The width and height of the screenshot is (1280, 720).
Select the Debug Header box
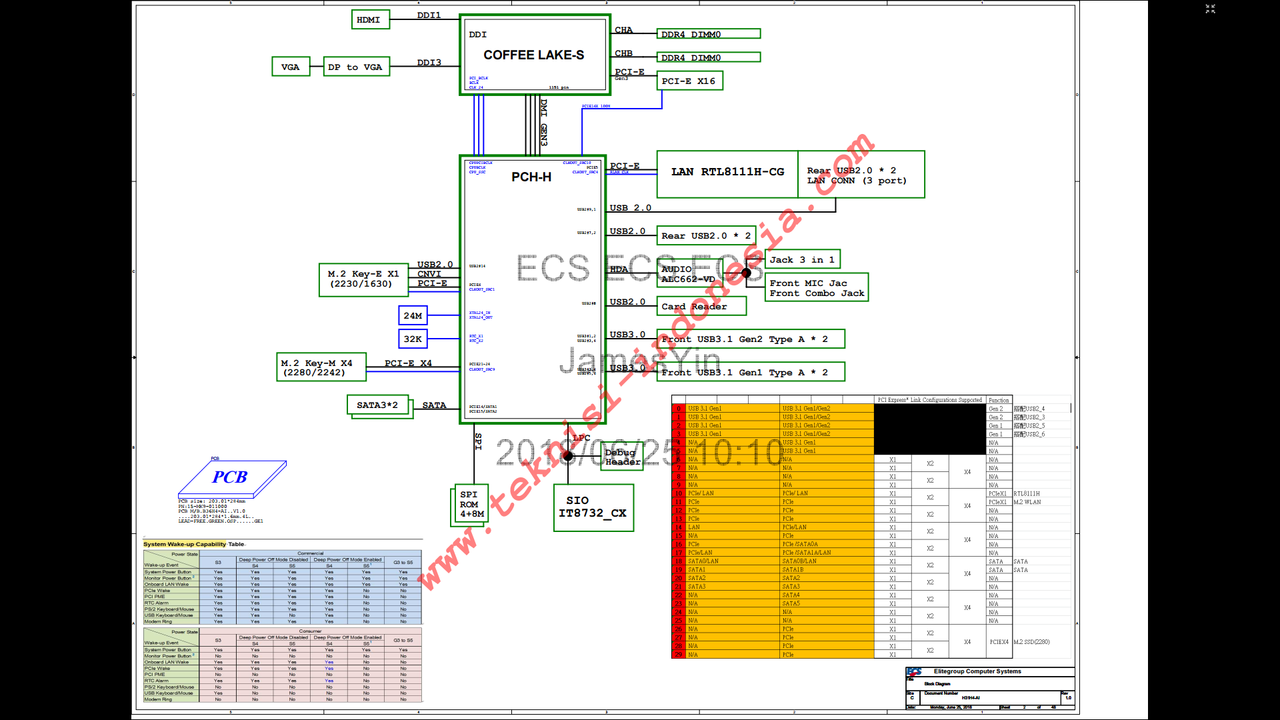[622, 457]
